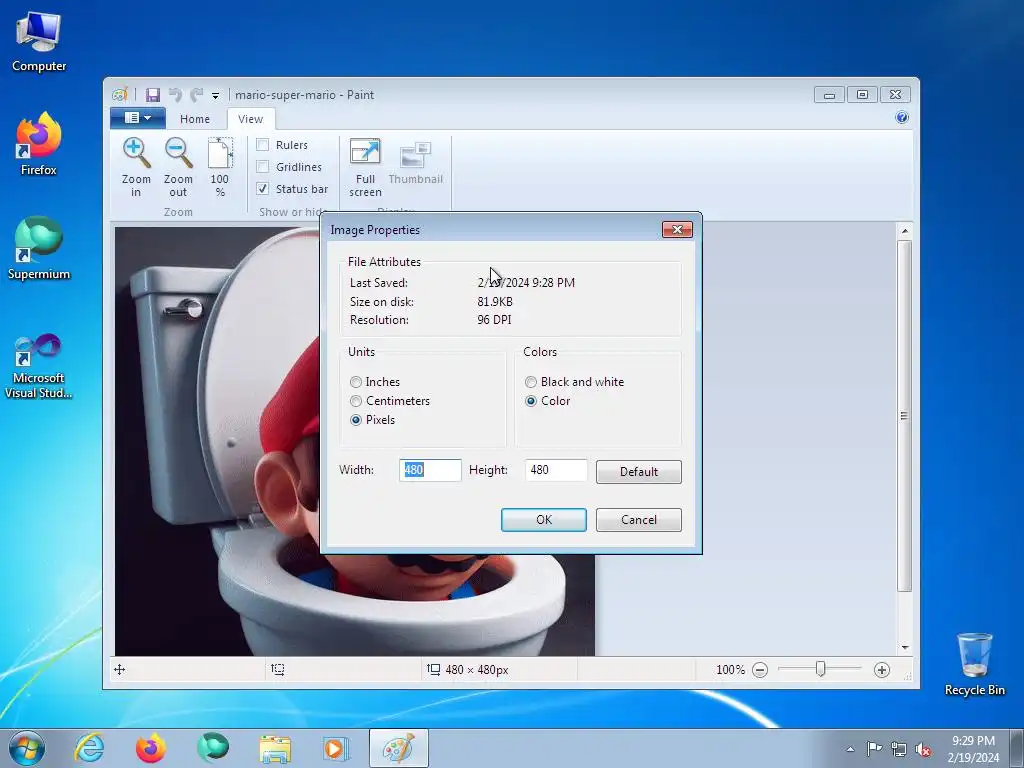
Task: Click the Redo arrow in quick access toolbar
Action: click(197, 95)
